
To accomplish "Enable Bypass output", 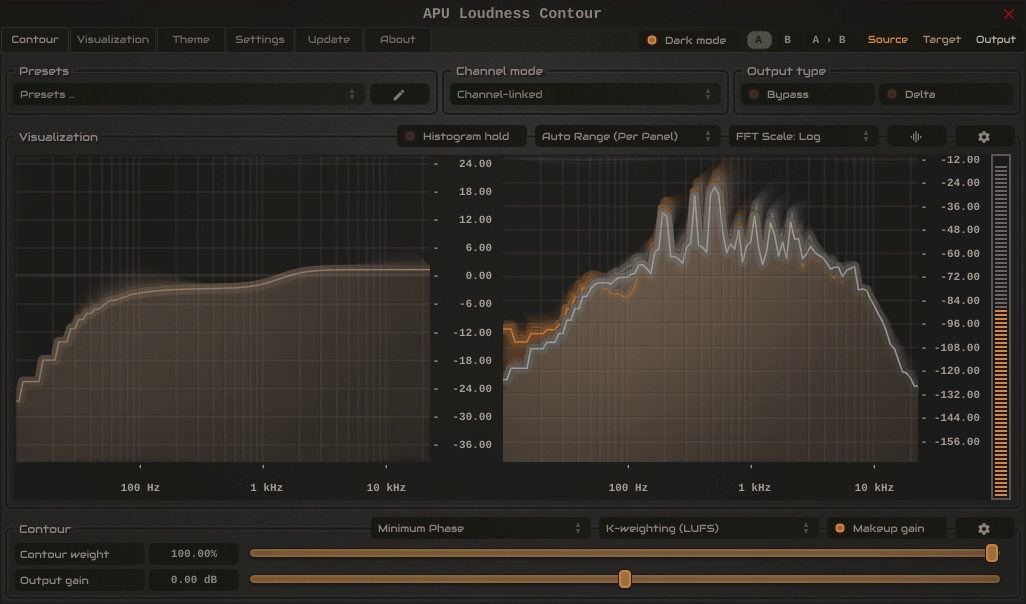I will pyautogui.click(x=807, y=95).
